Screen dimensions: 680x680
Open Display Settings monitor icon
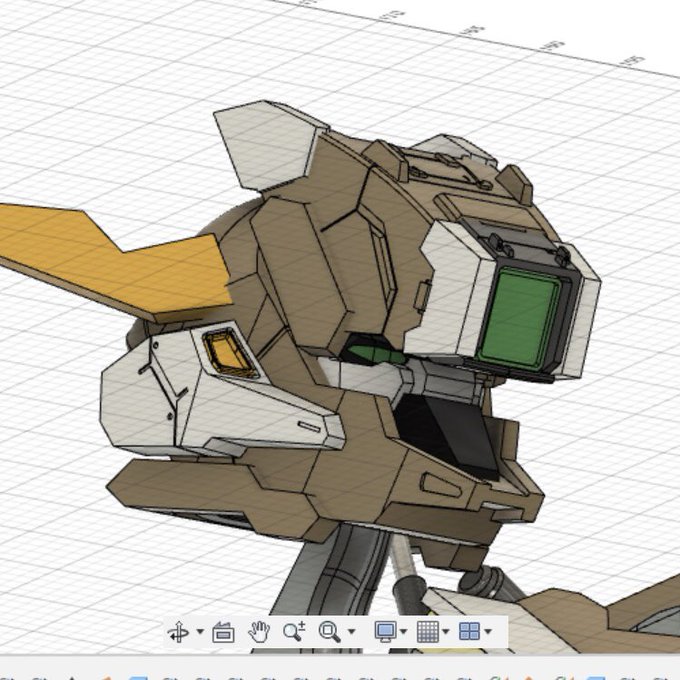[386, 631]
